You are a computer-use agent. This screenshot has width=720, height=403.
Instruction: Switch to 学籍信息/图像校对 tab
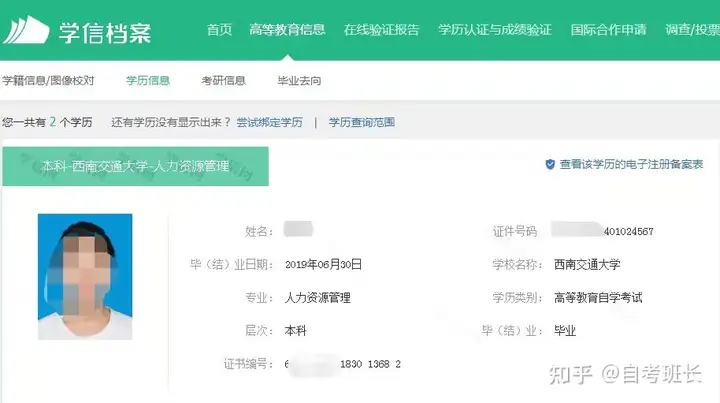tap(48, 81)
